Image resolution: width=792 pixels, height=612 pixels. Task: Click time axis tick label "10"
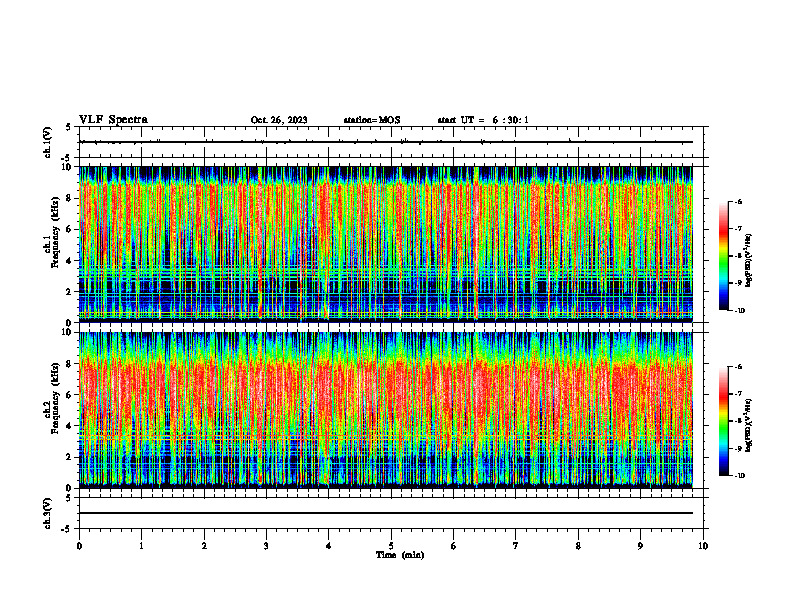[x=703, y=546]
